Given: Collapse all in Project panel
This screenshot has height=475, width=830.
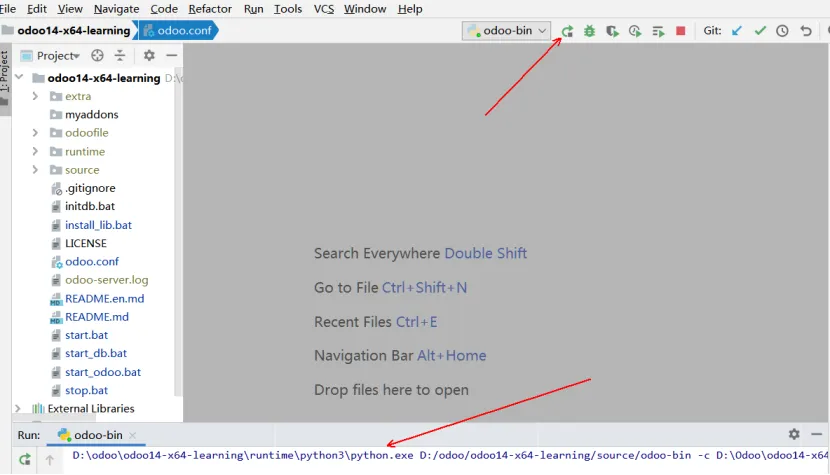Looking at the screenshot, I should coord(120,55).
